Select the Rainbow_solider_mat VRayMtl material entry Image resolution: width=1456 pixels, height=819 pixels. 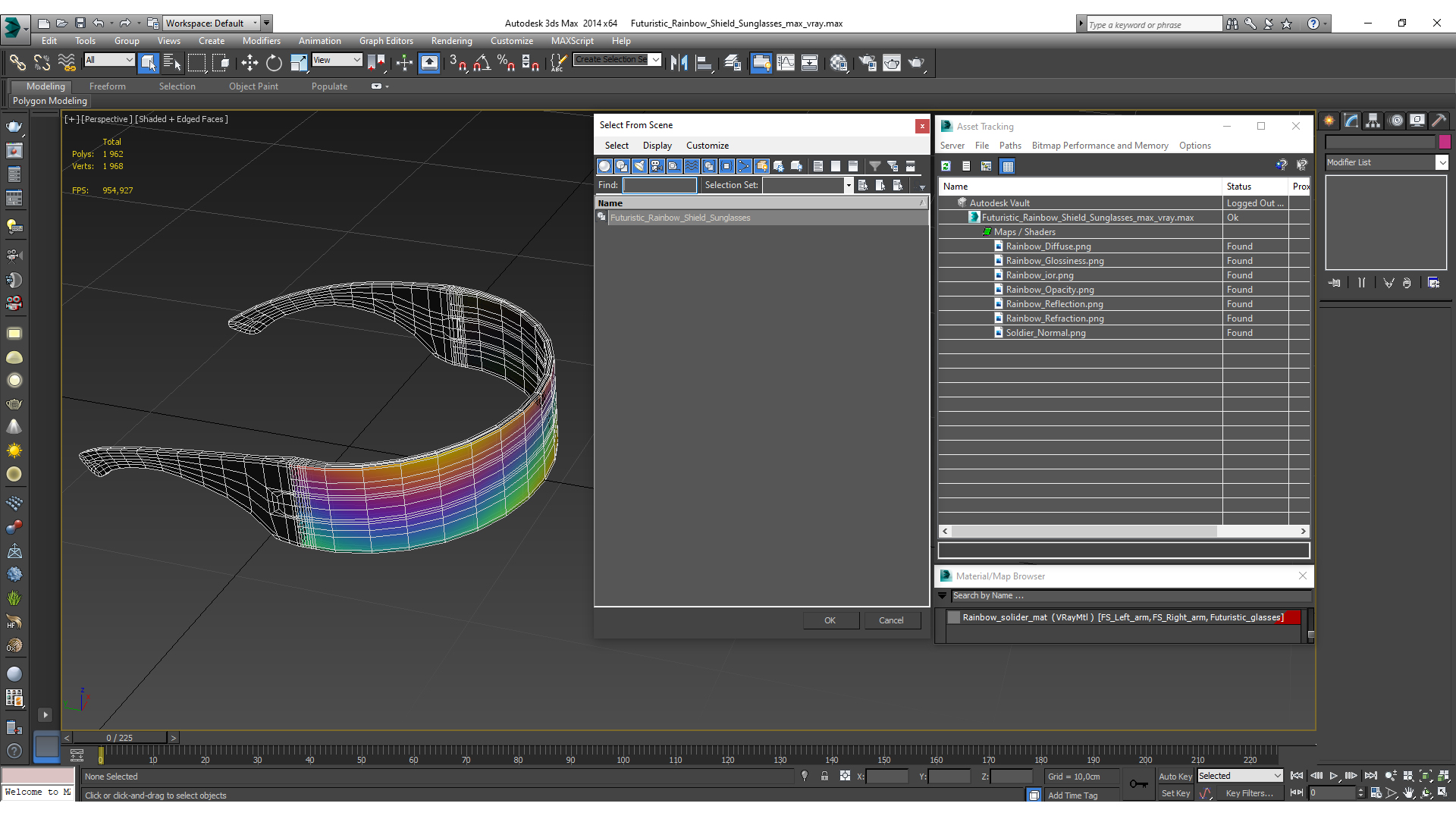point(1122,617)
